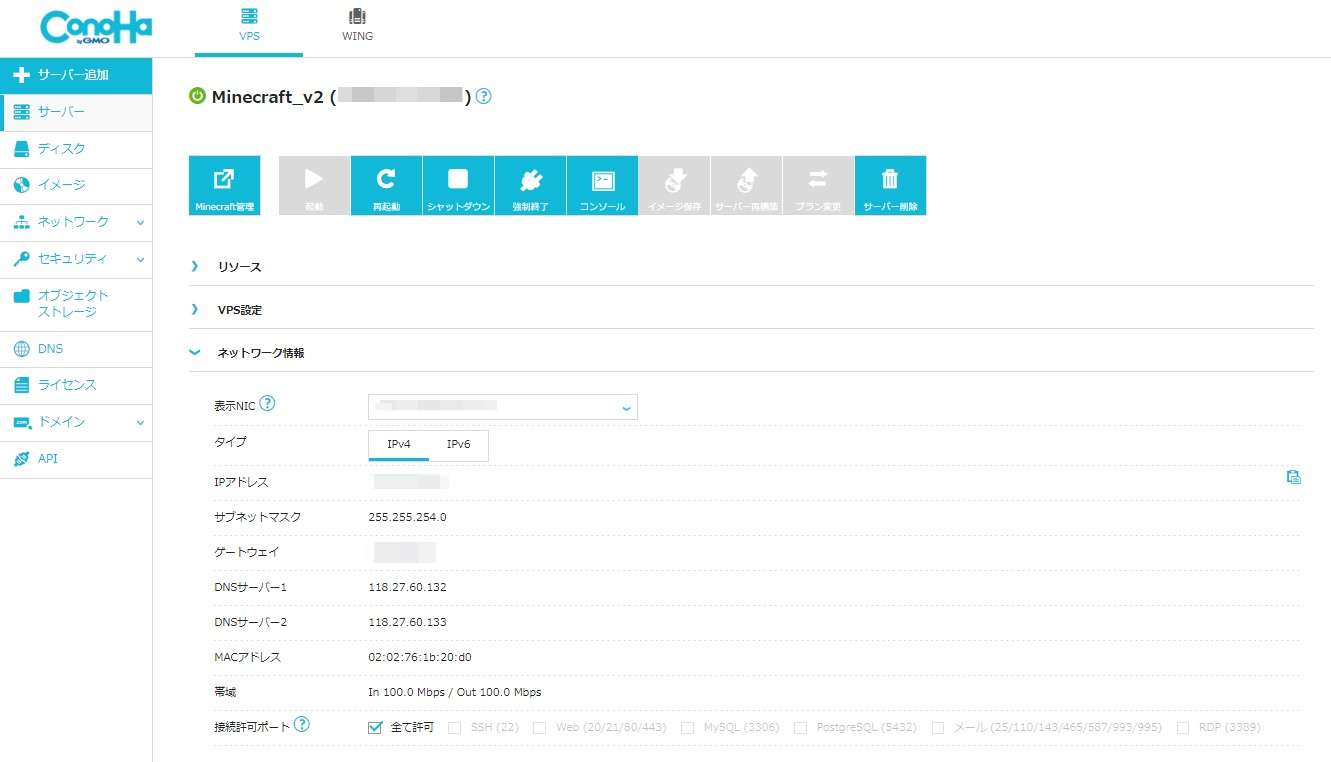Click サーバー追加 add server button
1331x762 pixels.
76,75
